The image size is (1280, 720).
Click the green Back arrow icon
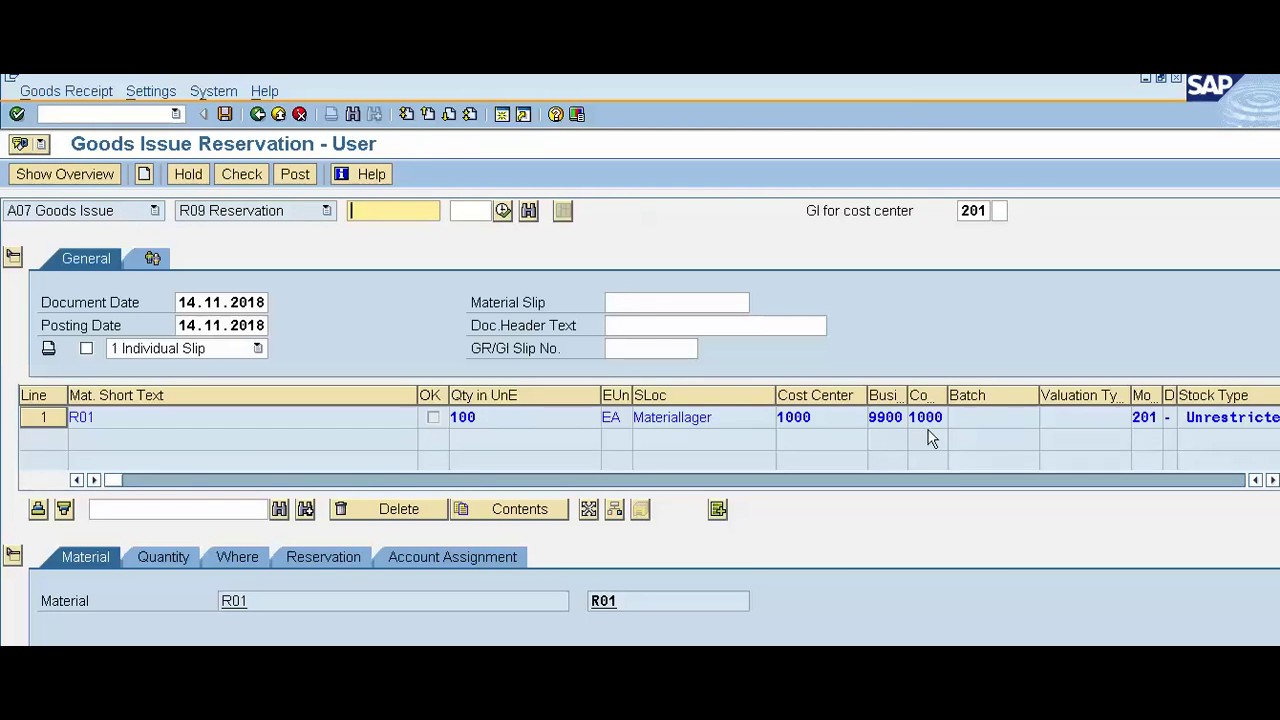point(257,114)
